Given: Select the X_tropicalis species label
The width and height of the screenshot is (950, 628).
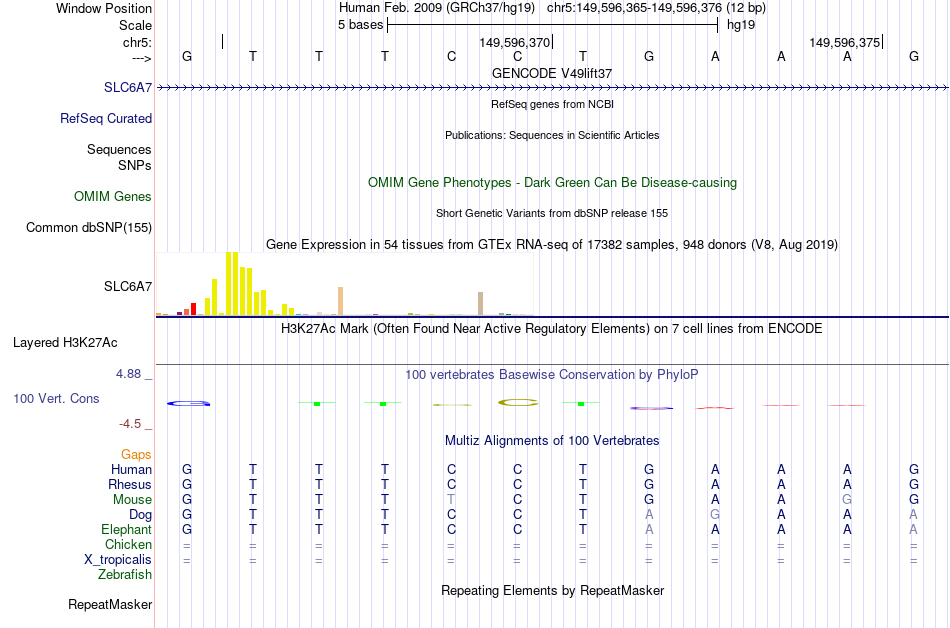Looking at the screenshot, I should tap(118, 560).
